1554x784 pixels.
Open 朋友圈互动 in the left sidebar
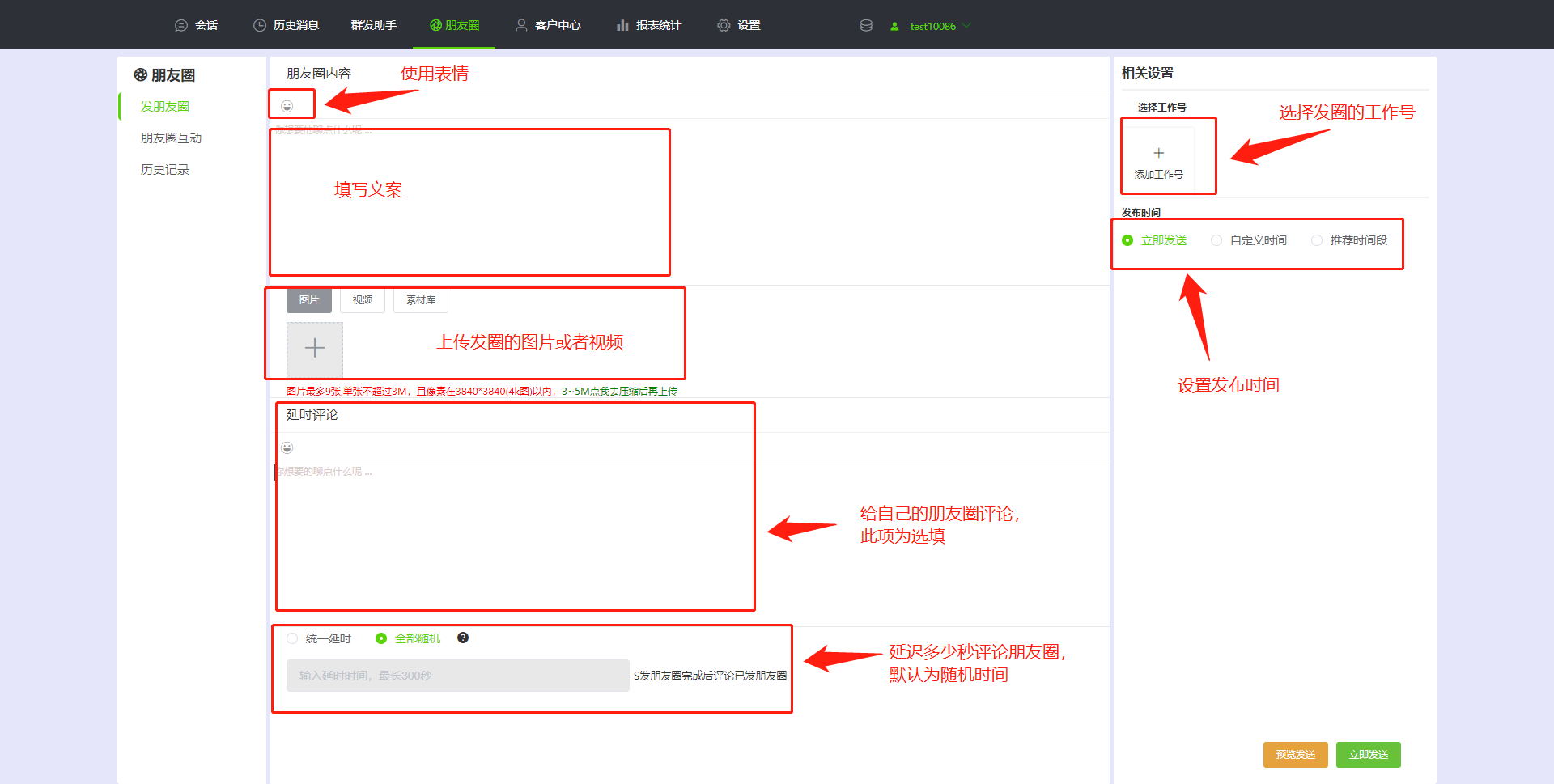tap(171, 138)
